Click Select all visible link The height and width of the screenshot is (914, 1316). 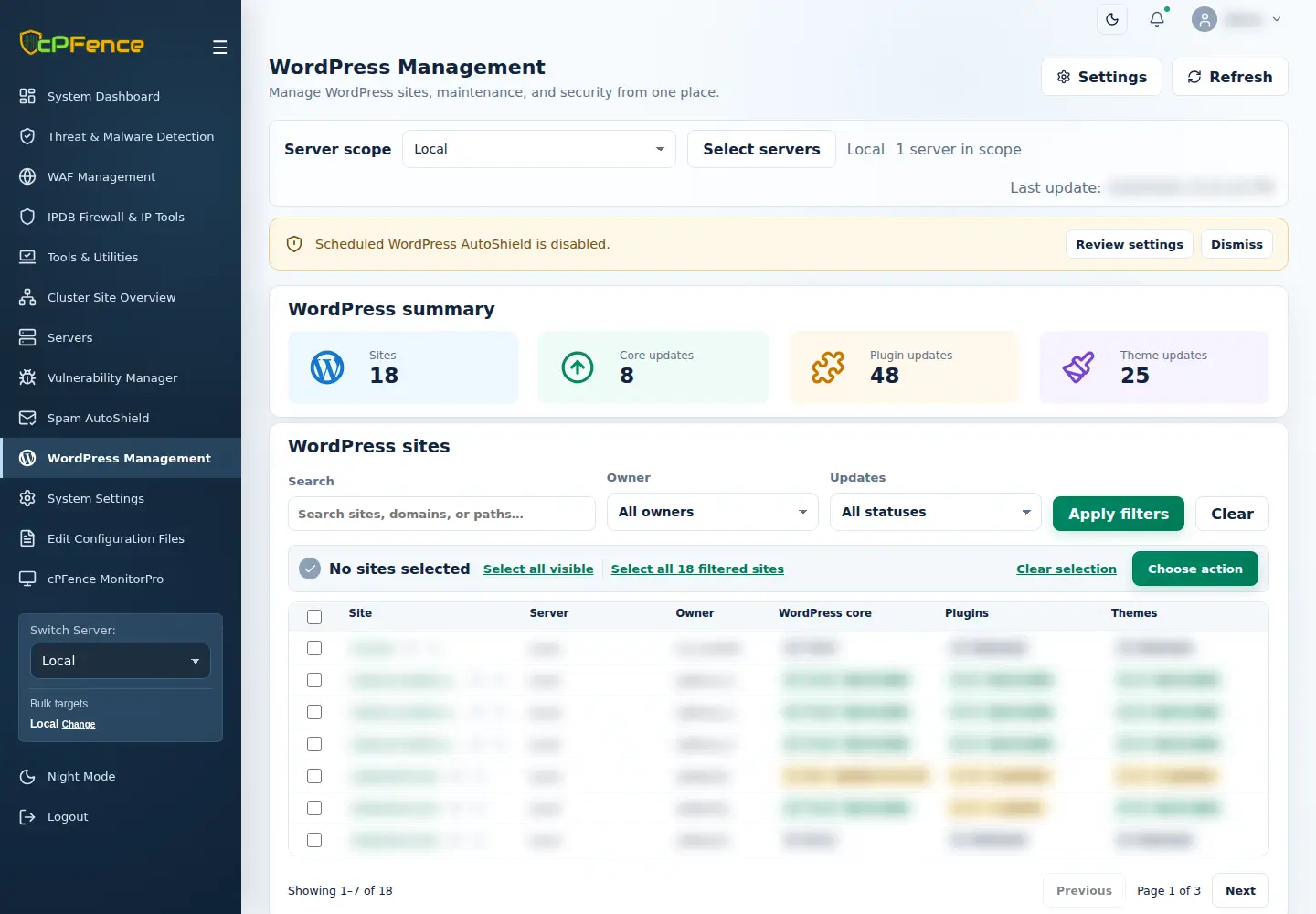(x=538, y=569)
